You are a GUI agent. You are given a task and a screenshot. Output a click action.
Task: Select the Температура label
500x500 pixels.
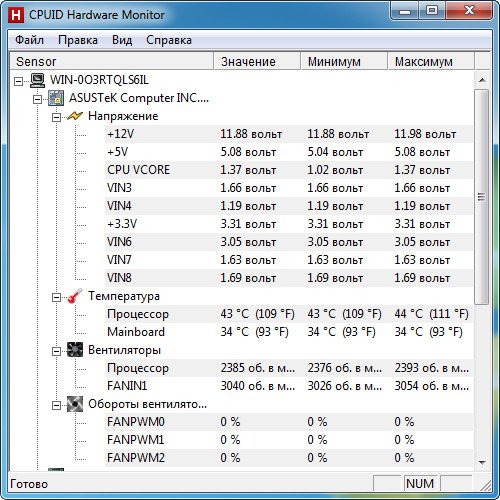click(124, 296)
